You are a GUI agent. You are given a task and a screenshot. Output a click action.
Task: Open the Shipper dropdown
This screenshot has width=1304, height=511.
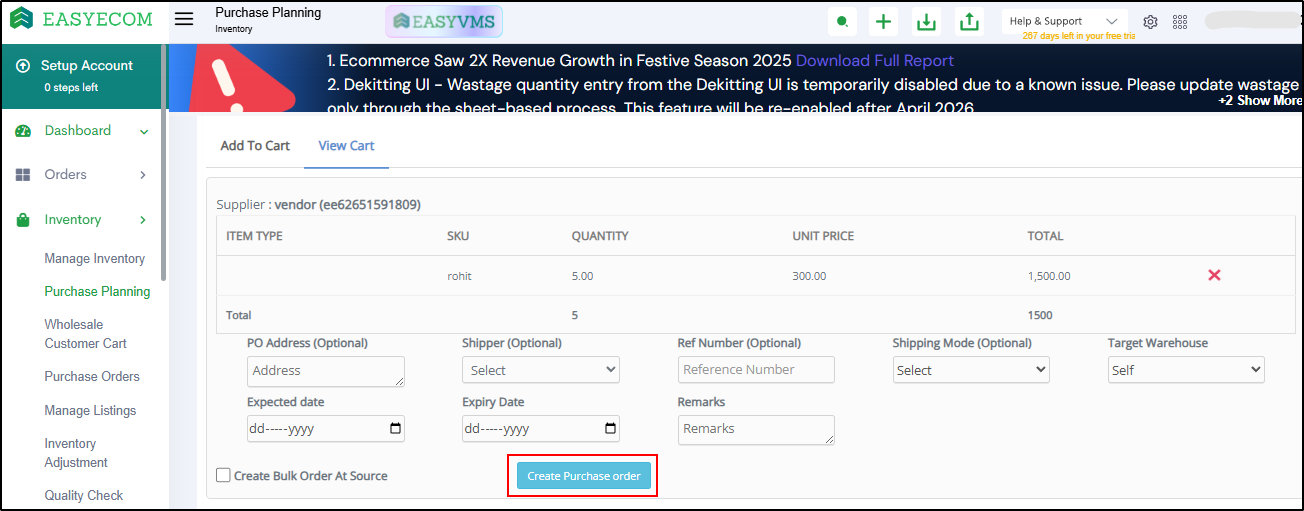pyautogui.click(x=540, y=370)
